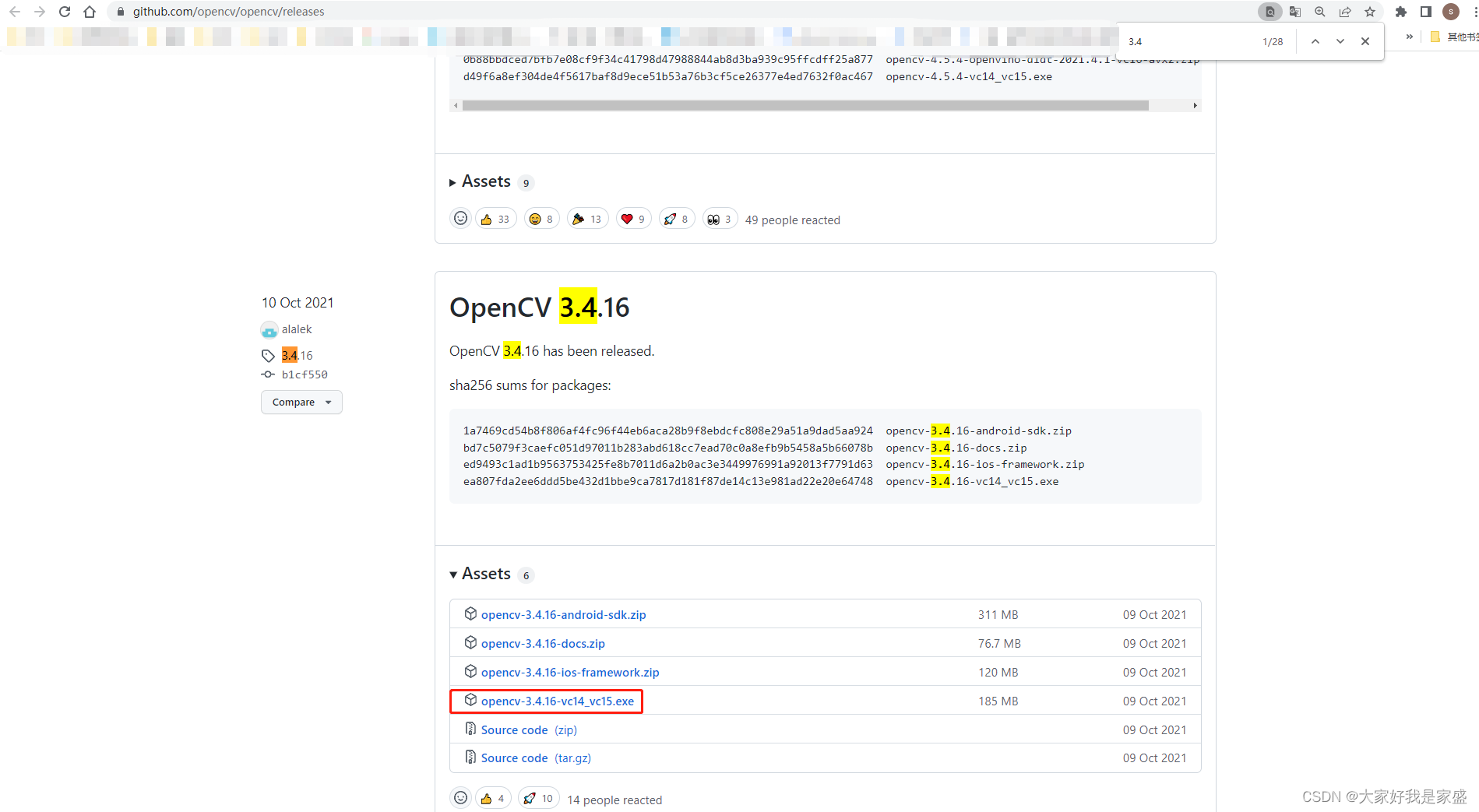Bookmark this page with the star icon

coord(1370,12)
